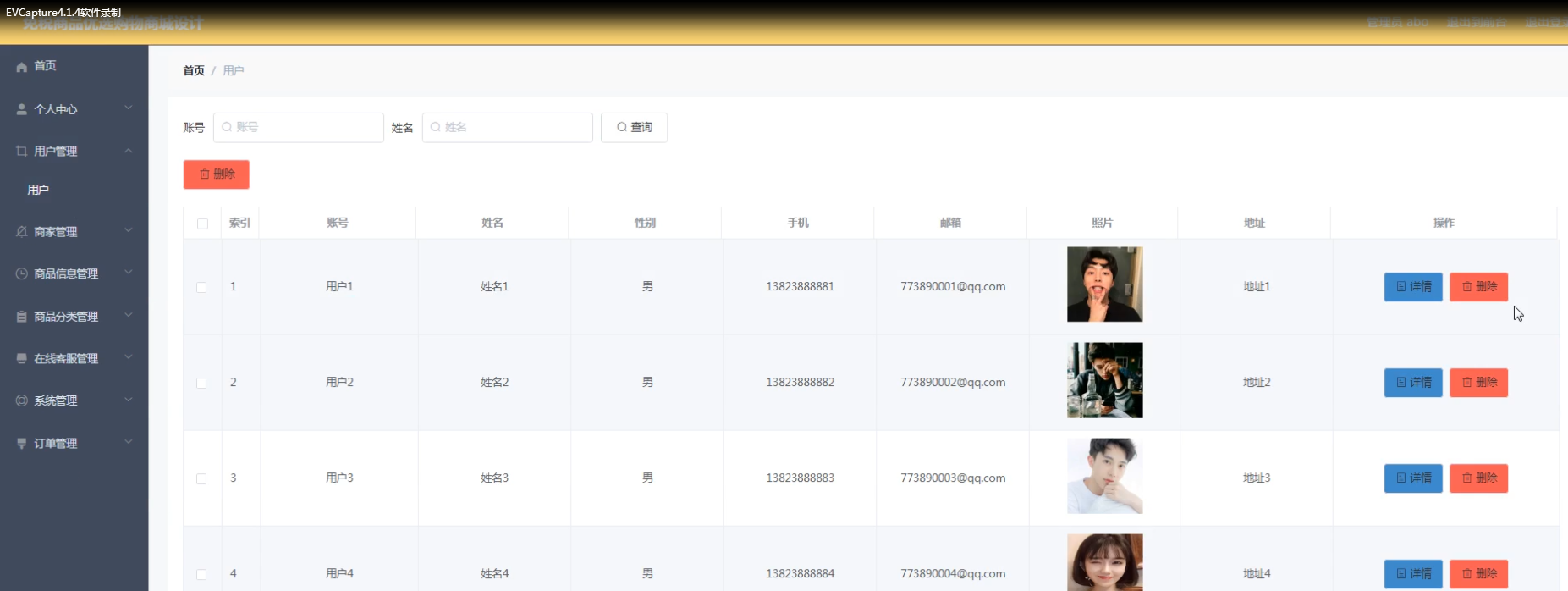Click the photo thumbnail of 用户1
Viewport: 1568px width, 591px height.
(1105, 284)
